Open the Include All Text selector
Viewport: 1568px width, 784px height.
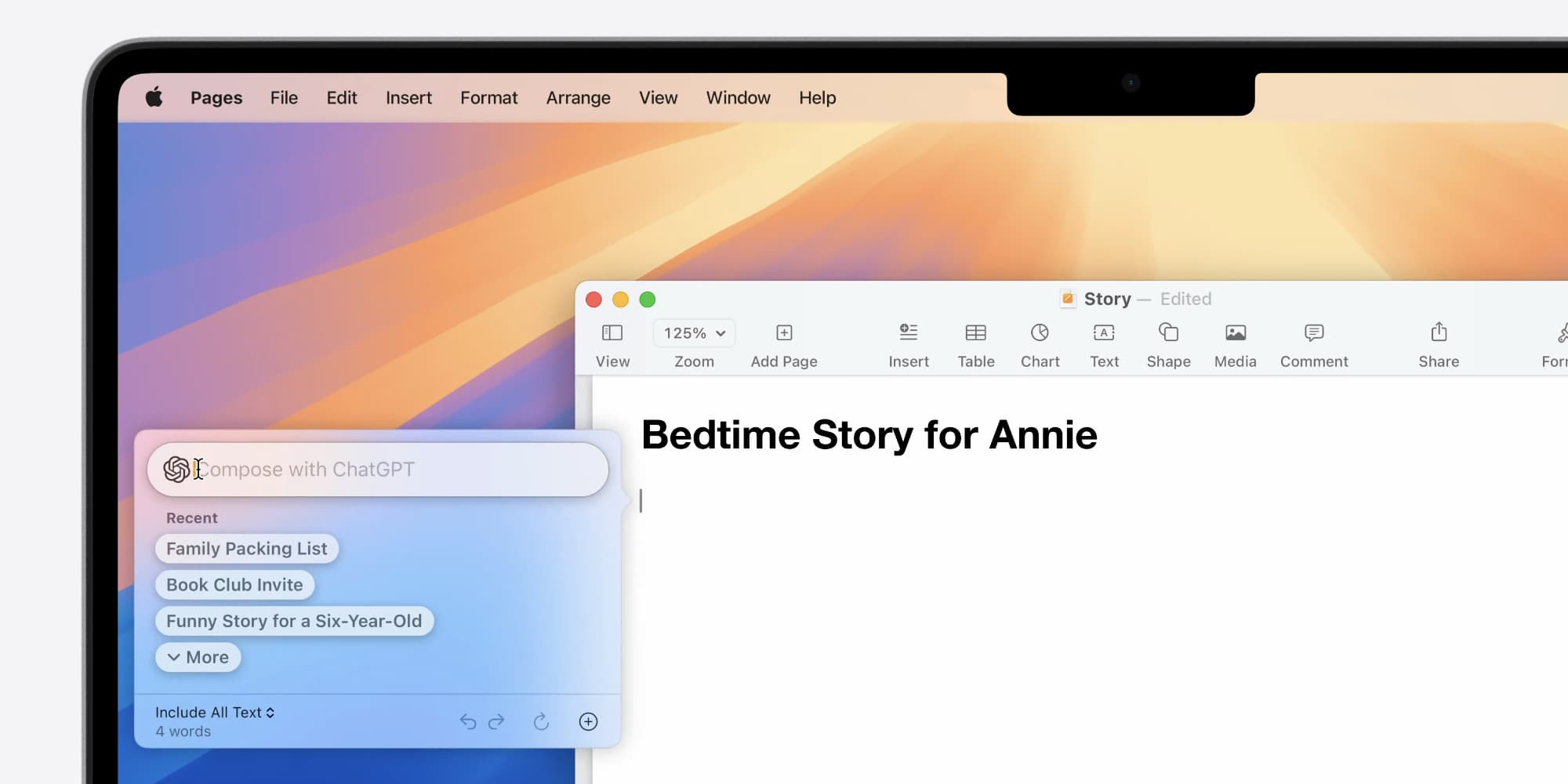click(x=214, y=712)
